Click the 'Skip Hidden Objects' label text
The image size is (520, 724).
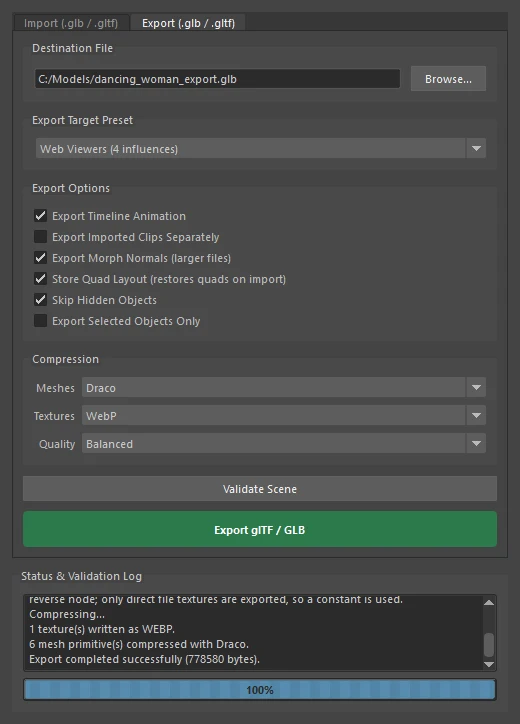point(104,300)
